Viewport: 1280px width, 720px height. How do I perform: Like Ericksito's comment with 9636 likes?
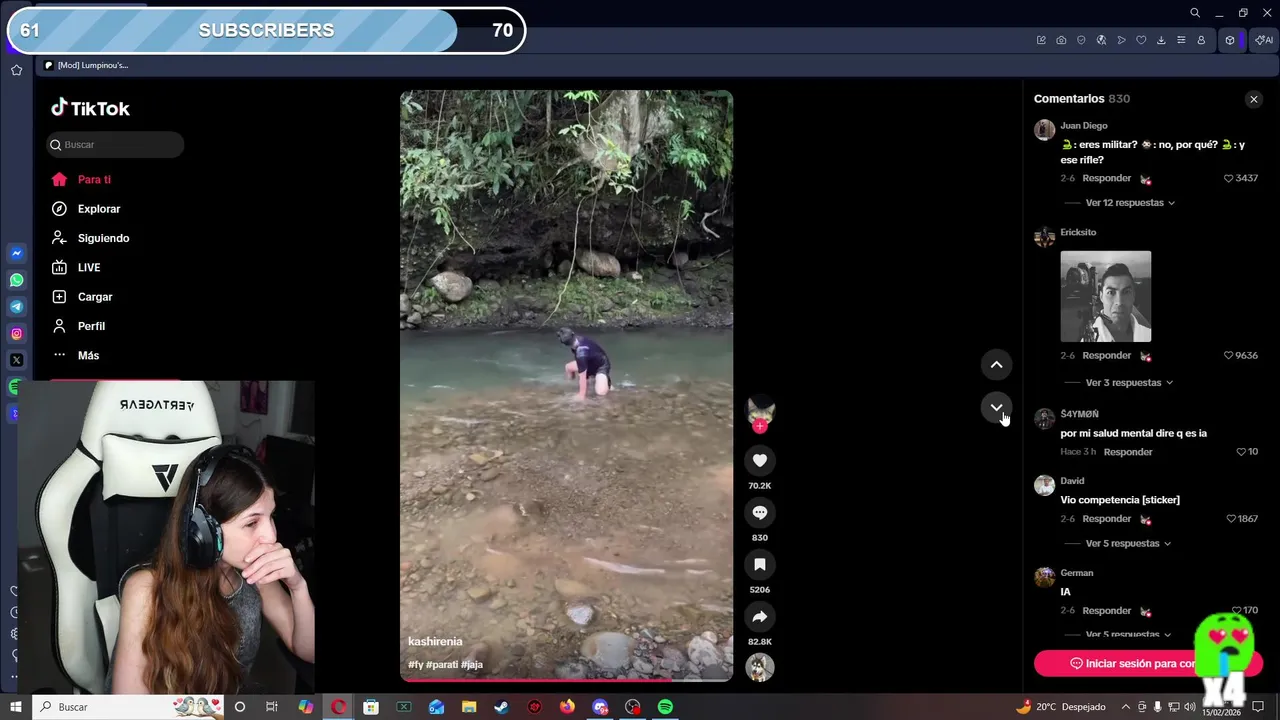pyautogui.click(x=1229, y=356)
